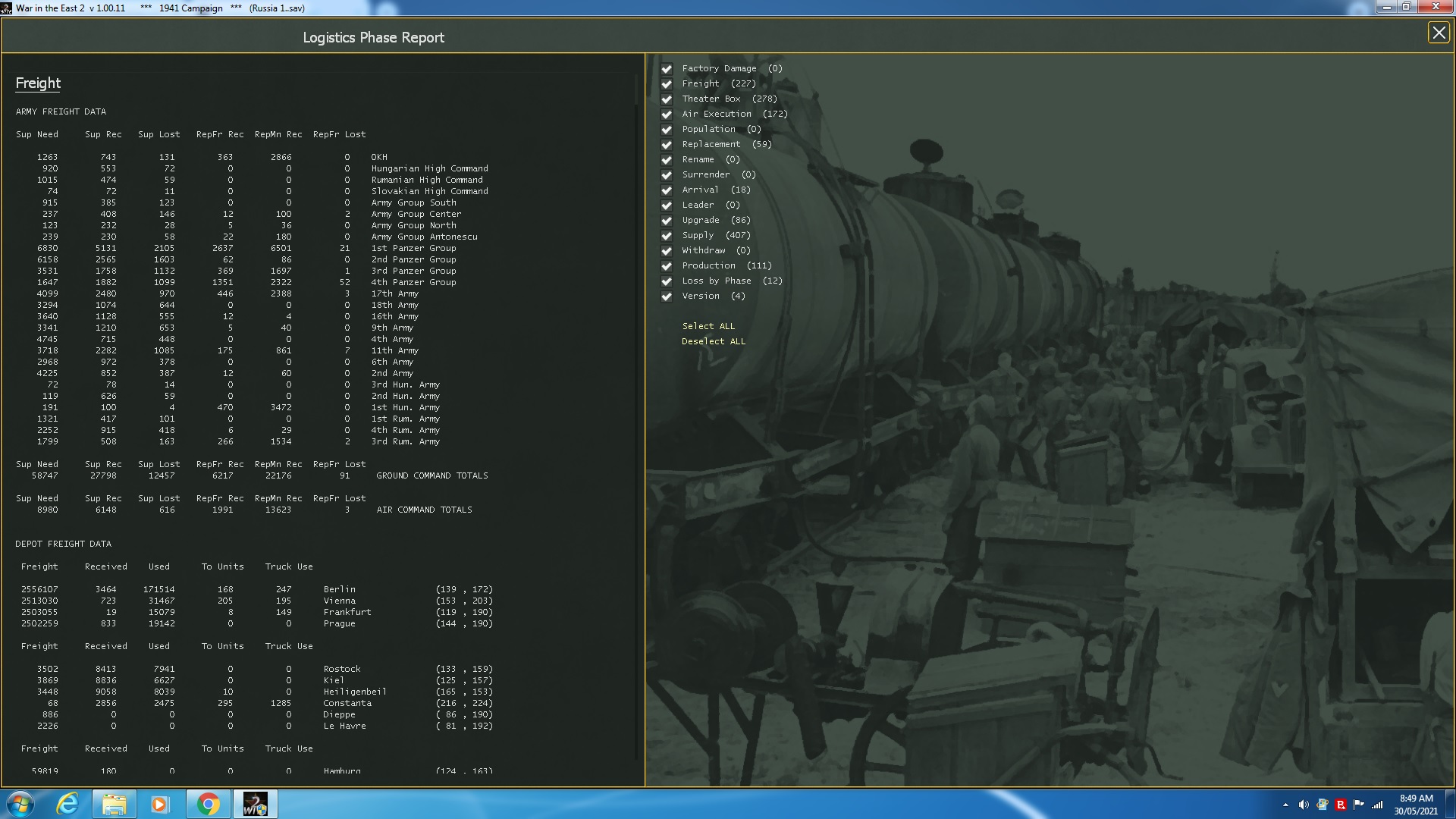Disable the Theater Box checkbox
The height and width of the screenshot is (819, 1456).
(x=667, y=99)
